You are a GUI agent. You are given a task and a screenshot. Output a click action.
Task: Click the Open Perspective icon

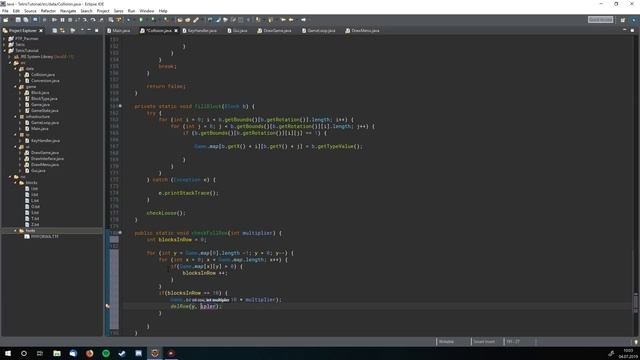point(622,20)
